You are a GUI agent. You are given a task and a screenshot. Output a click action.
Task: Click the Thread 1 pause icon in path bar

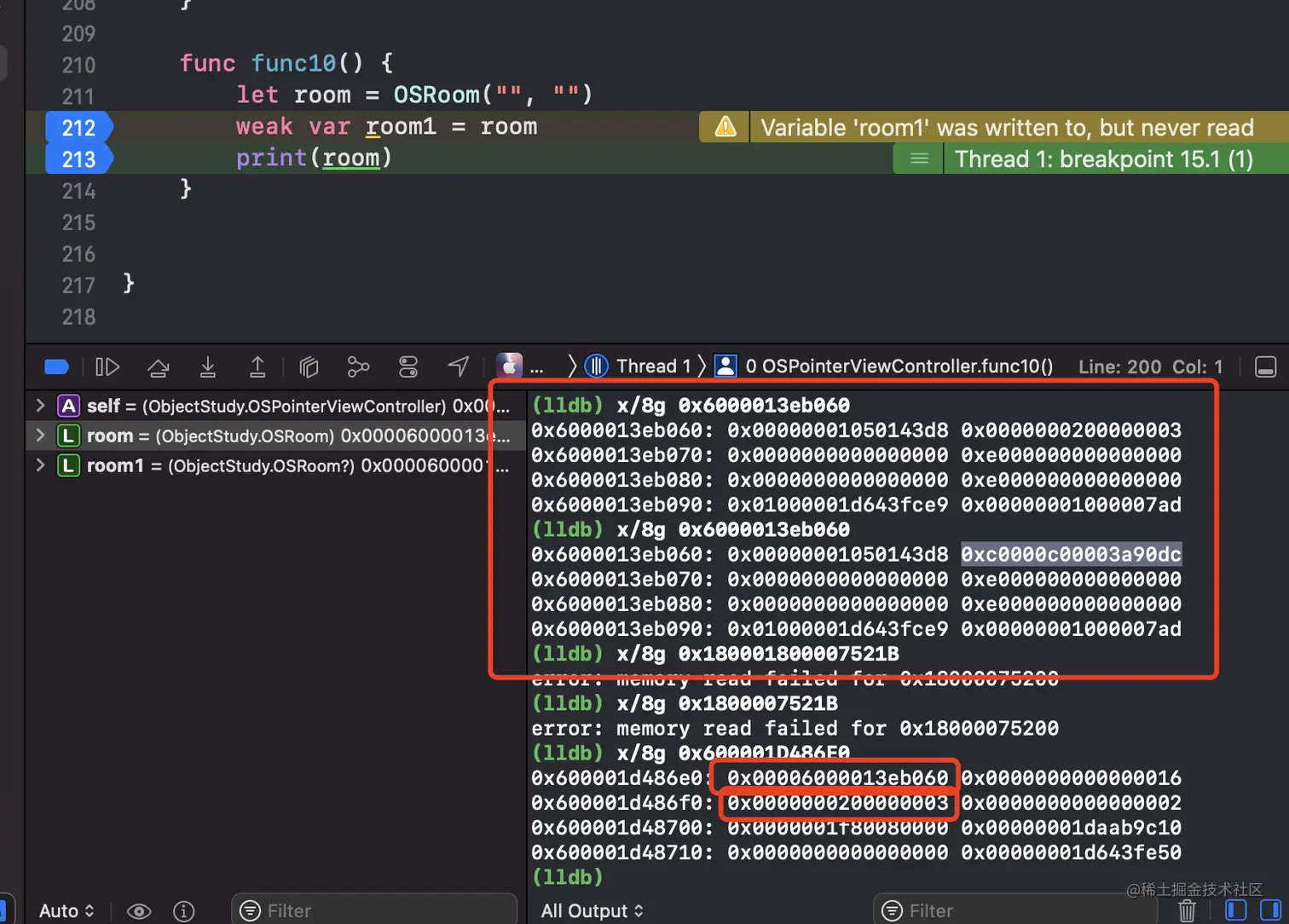point(596,367)
